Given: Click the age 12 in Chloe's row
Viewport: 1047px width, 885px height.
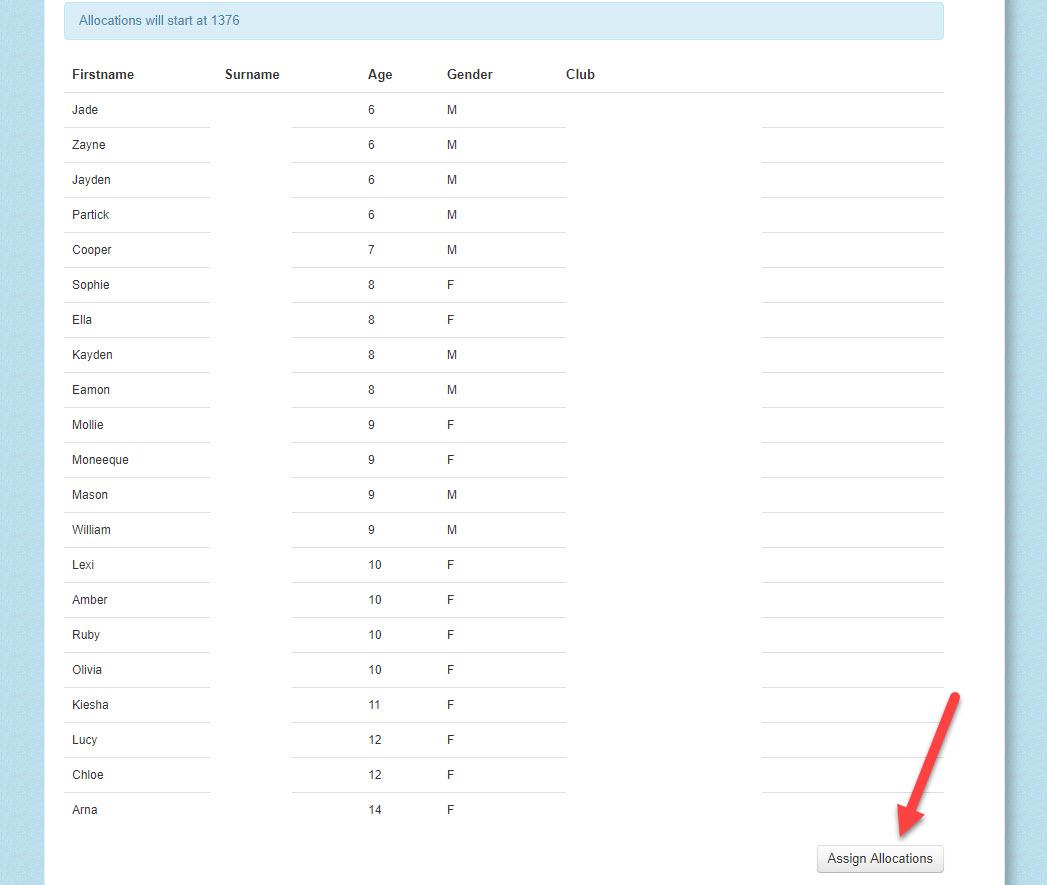Looking at the screenshot, I should pos(375,774).
